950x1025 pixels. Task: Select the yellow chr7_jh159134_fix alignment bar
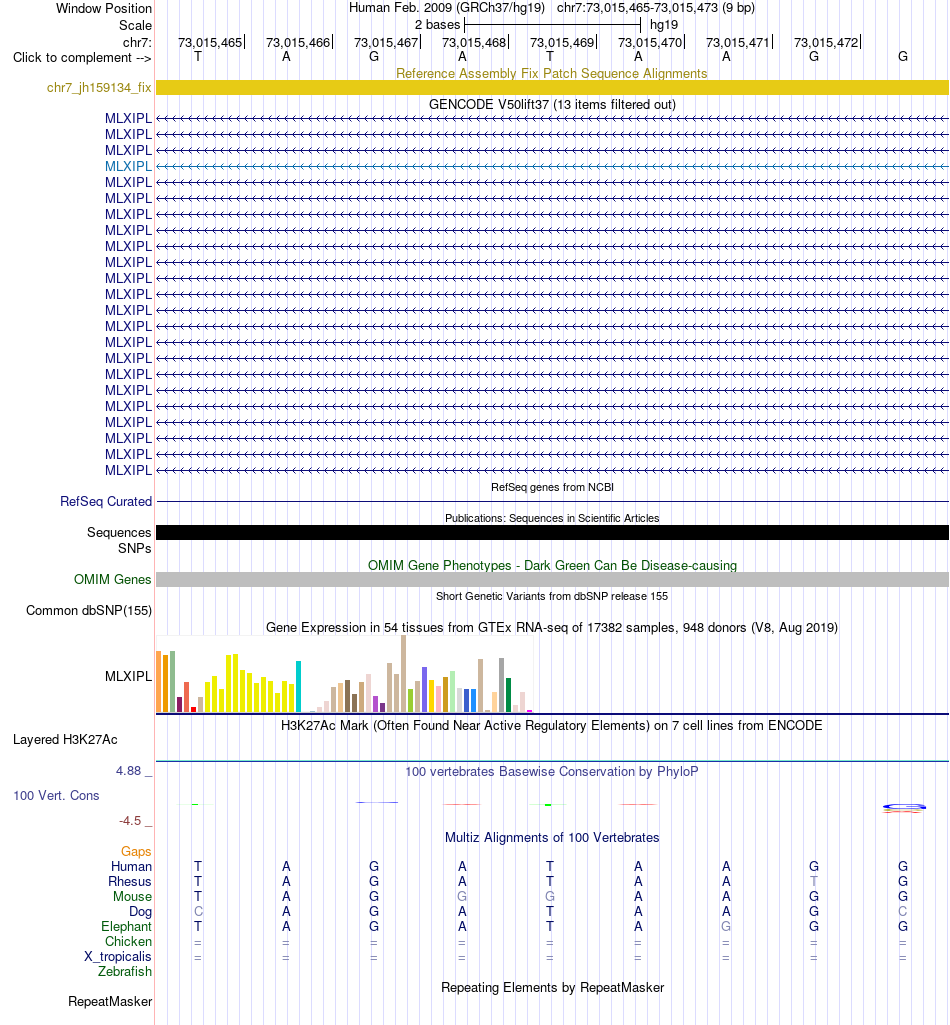(552, 88)
